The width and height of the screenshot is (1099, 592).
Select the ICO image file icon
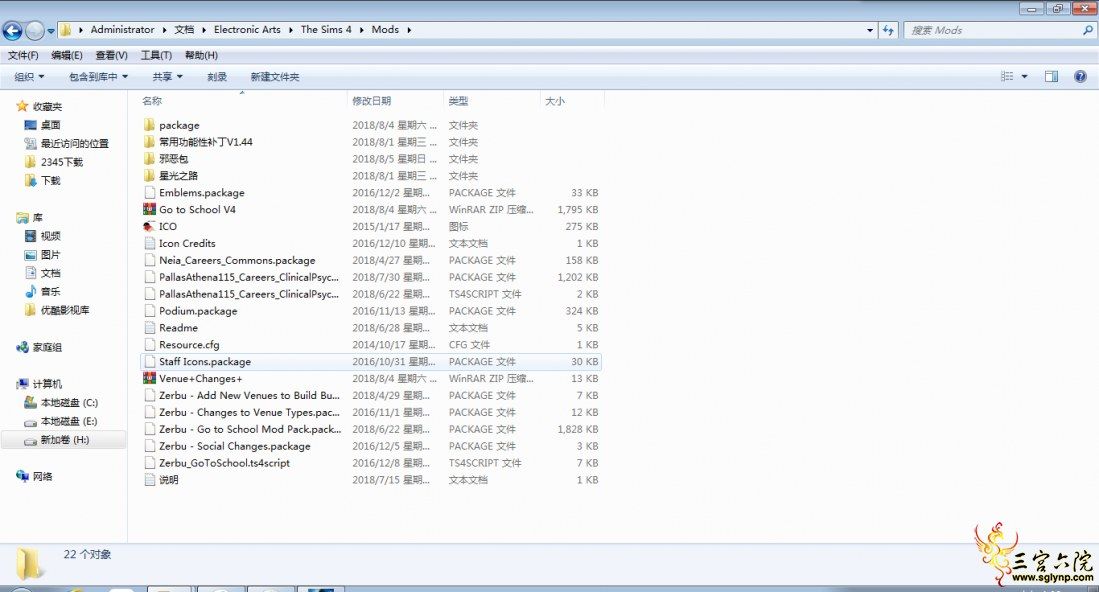(x=149, y=226)
